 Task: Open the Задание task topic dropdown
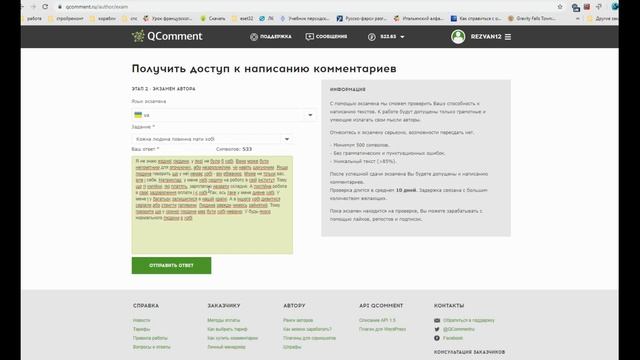coord(212,139)
